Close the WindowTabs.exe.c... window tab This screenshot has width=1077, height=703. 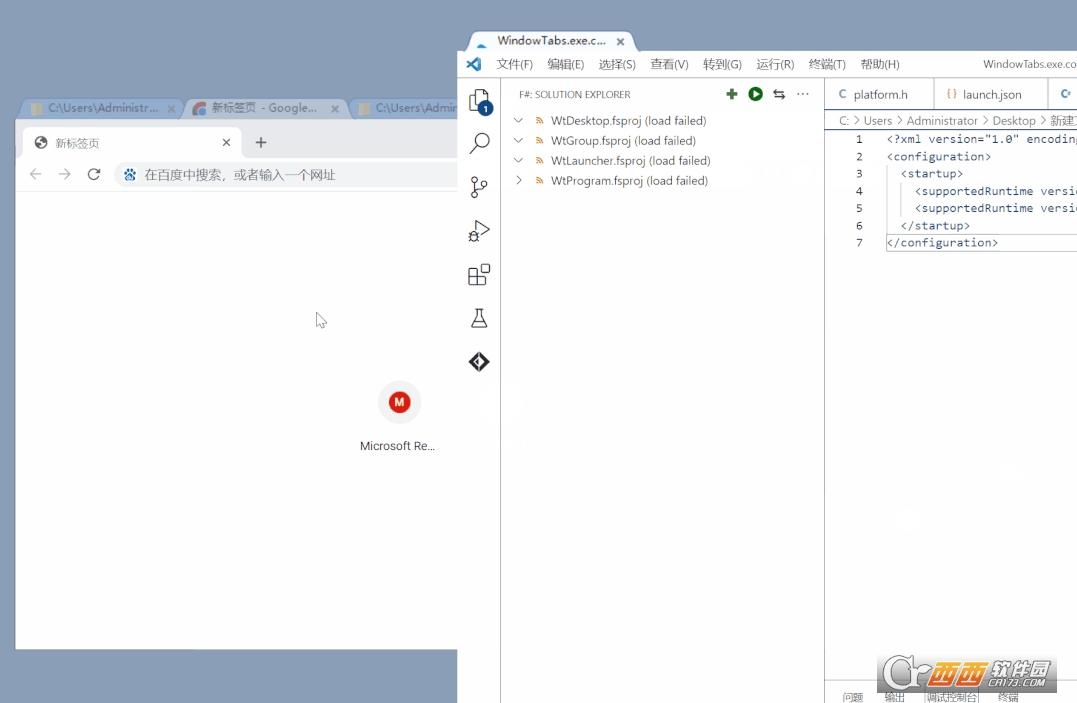pyautogui.click(x=620, y=42)
